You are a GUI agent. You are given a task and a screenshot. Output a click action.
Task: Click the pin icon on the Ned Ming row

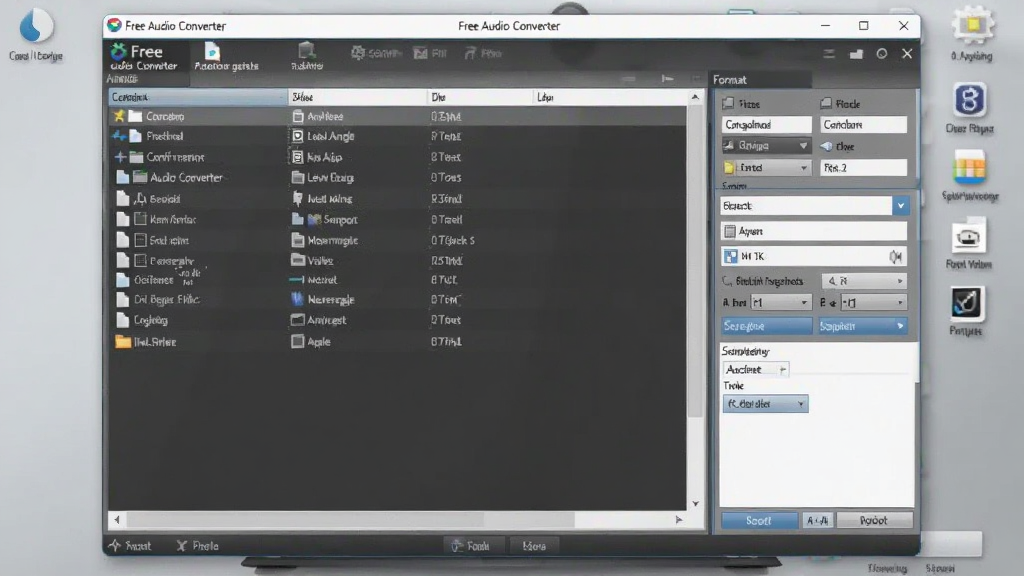297,198
